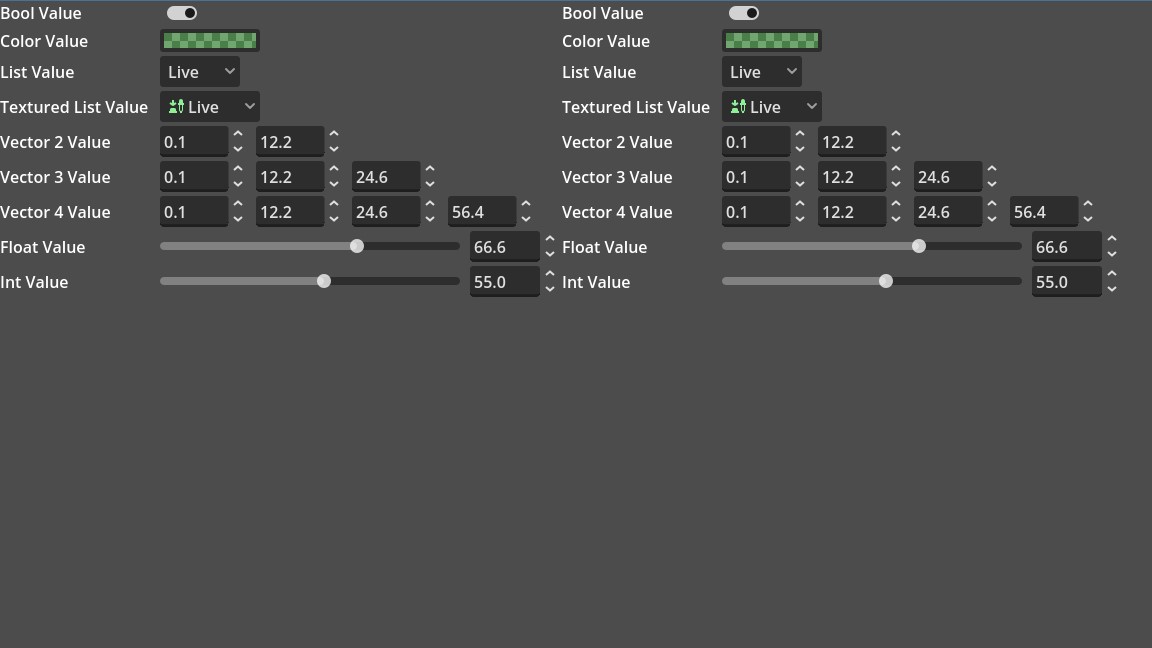Open left Textured List Value dropdown

pos(209,107)
